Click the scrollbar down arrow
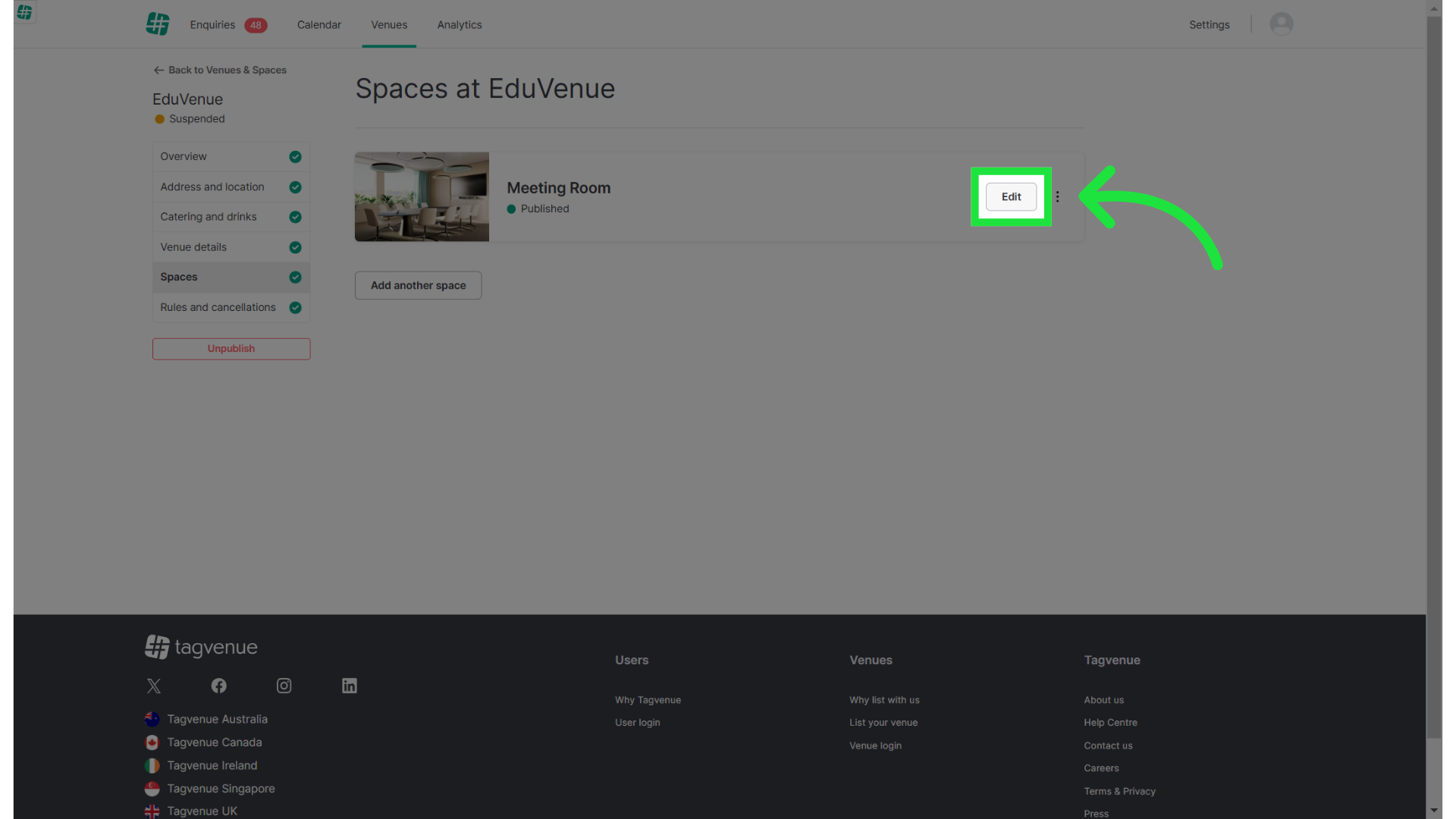The height and width of the screenshot is (819, 1456). pyautogui.click(x=1434, y=811)
